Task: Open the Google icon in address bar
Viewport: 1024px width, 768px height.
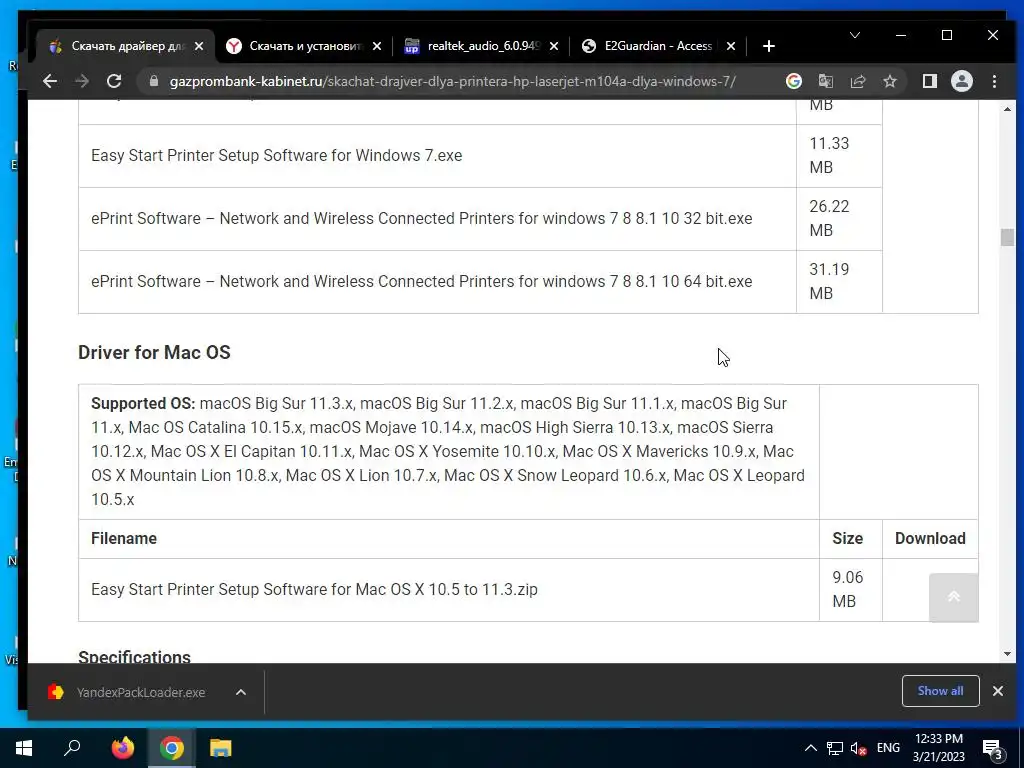Action: point(793,81)
